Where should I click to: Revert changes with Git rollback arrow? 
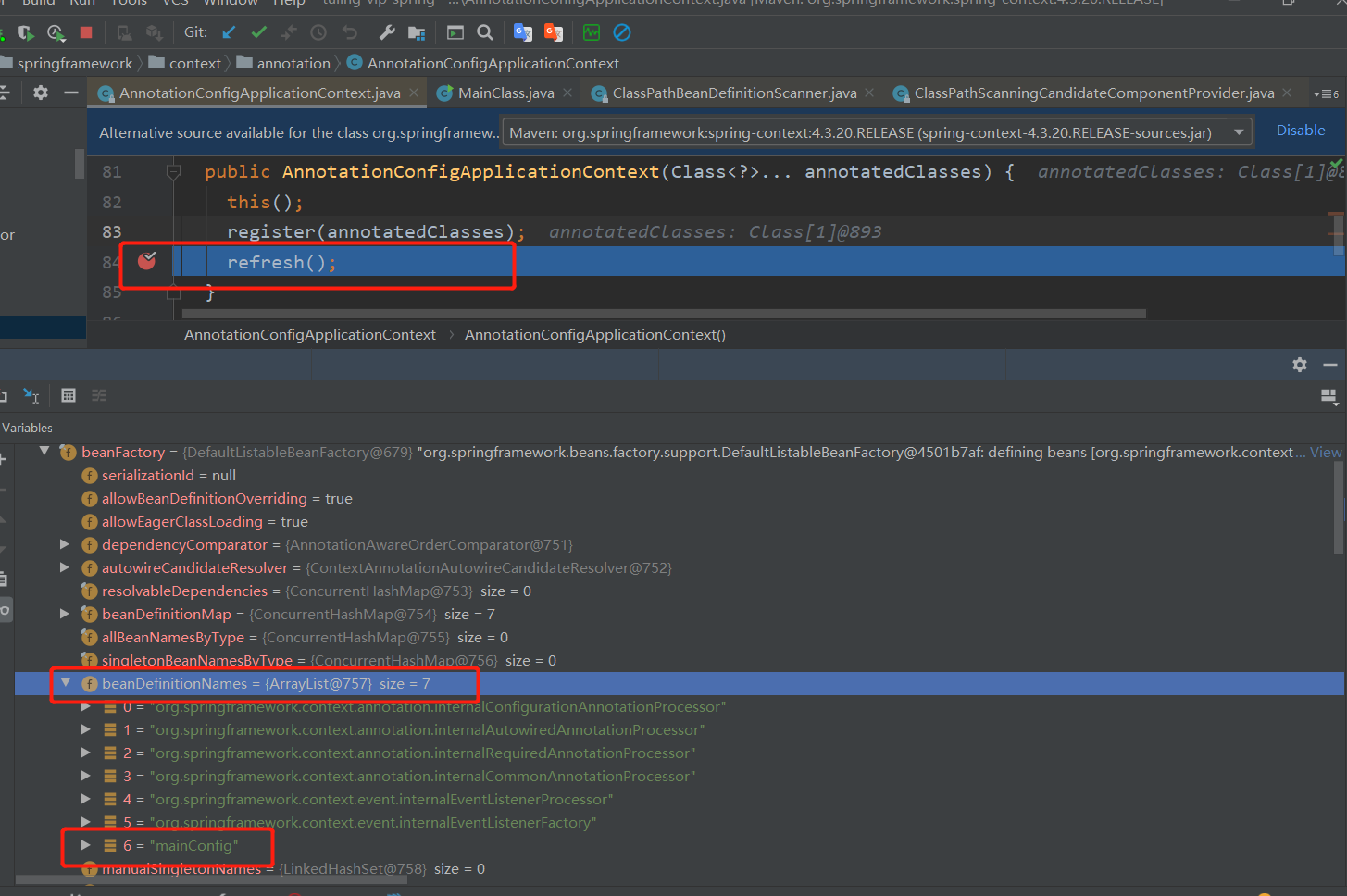click(x=349, y=32)
